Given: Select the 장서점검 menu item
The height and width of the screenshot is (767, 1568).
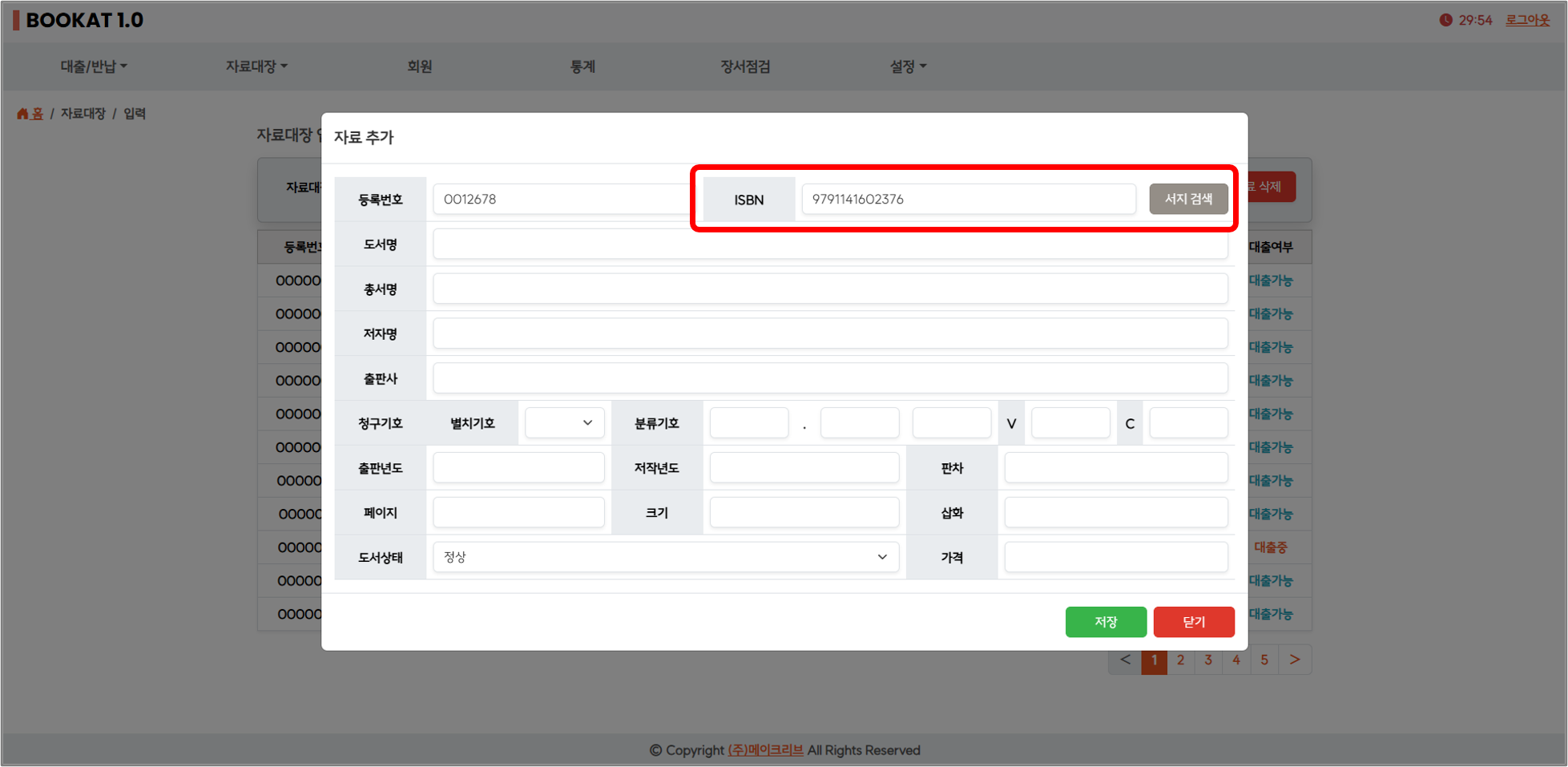Looking at the screenshot, I should [x=744, y=67].
